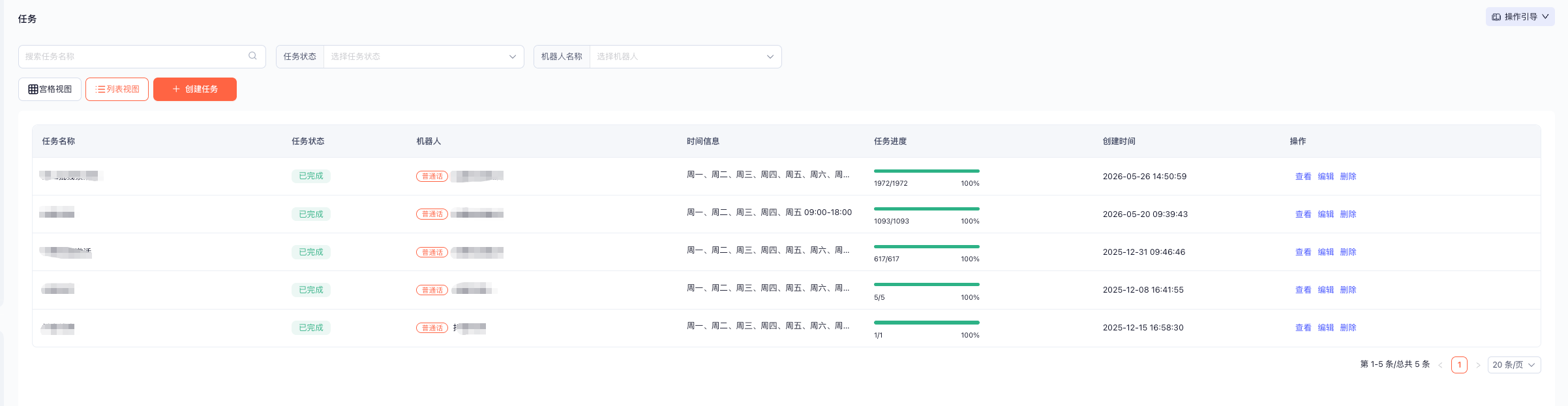Click 查看 for task created 2025-12-08 16:41:55
Viewport: 1568px width, 406px height.
point(1303,290)
